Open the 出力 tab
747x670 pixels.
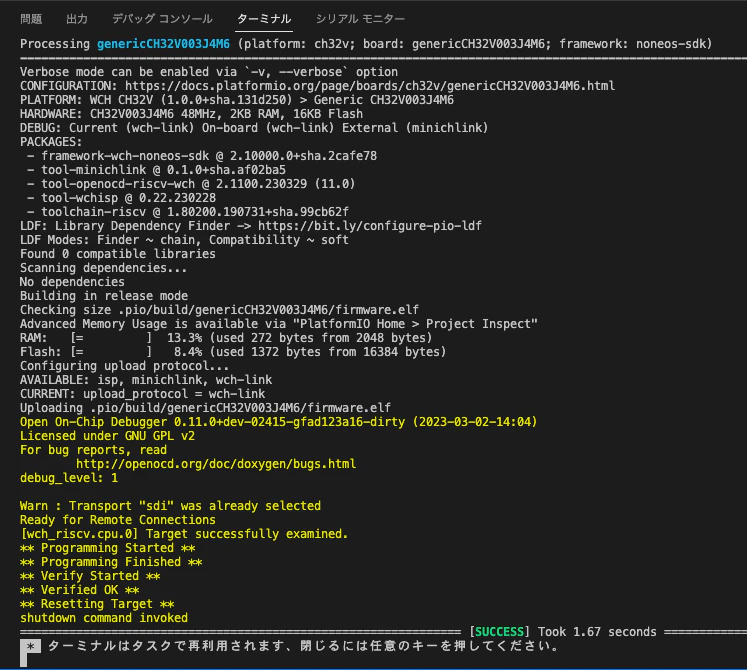click(x=77, y=19)
